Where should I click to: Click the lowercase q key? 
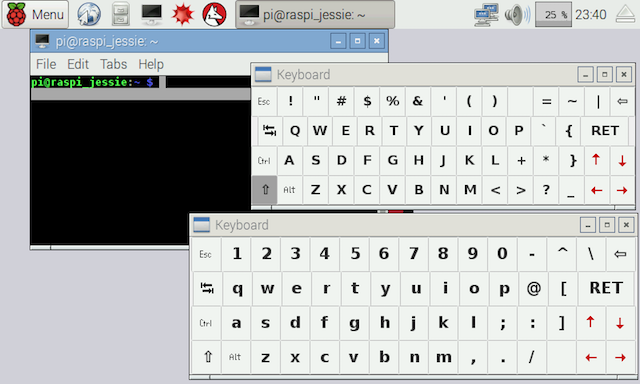237,289
